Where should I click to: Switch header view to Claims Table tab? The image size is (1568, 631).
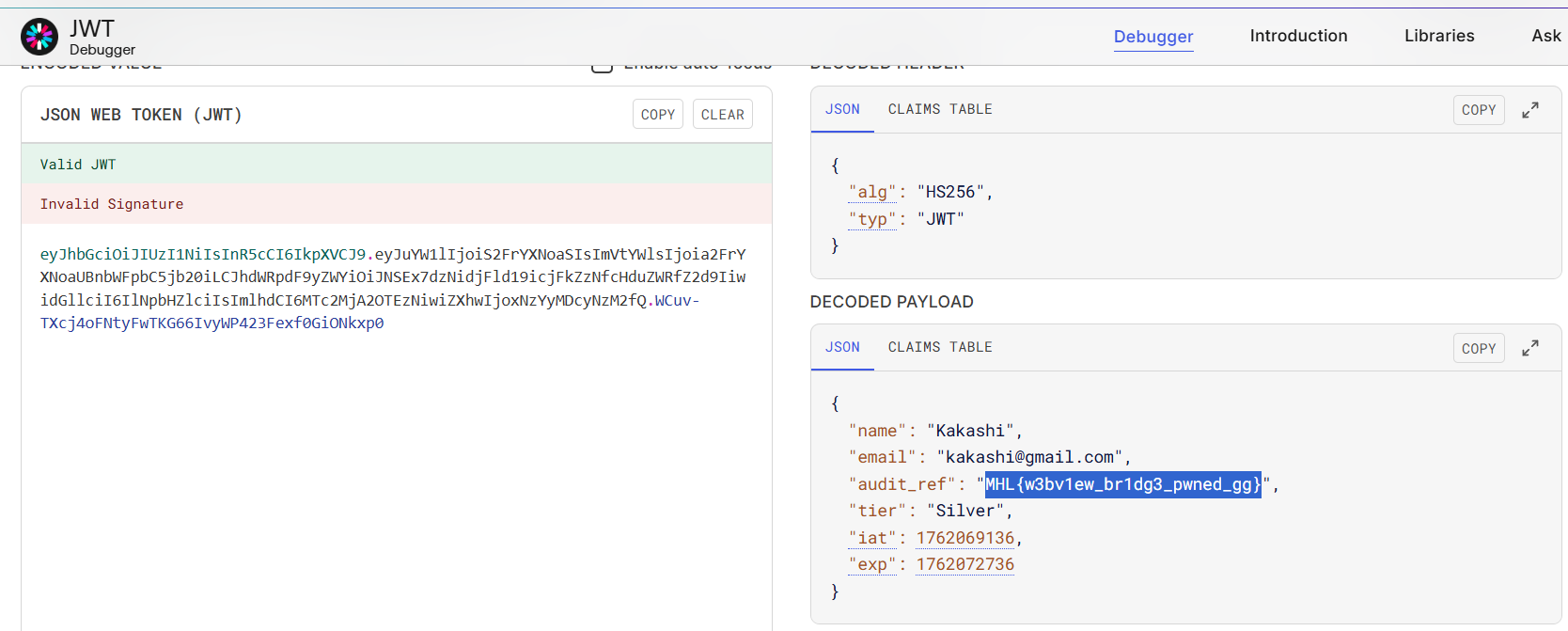coord(939,109)
